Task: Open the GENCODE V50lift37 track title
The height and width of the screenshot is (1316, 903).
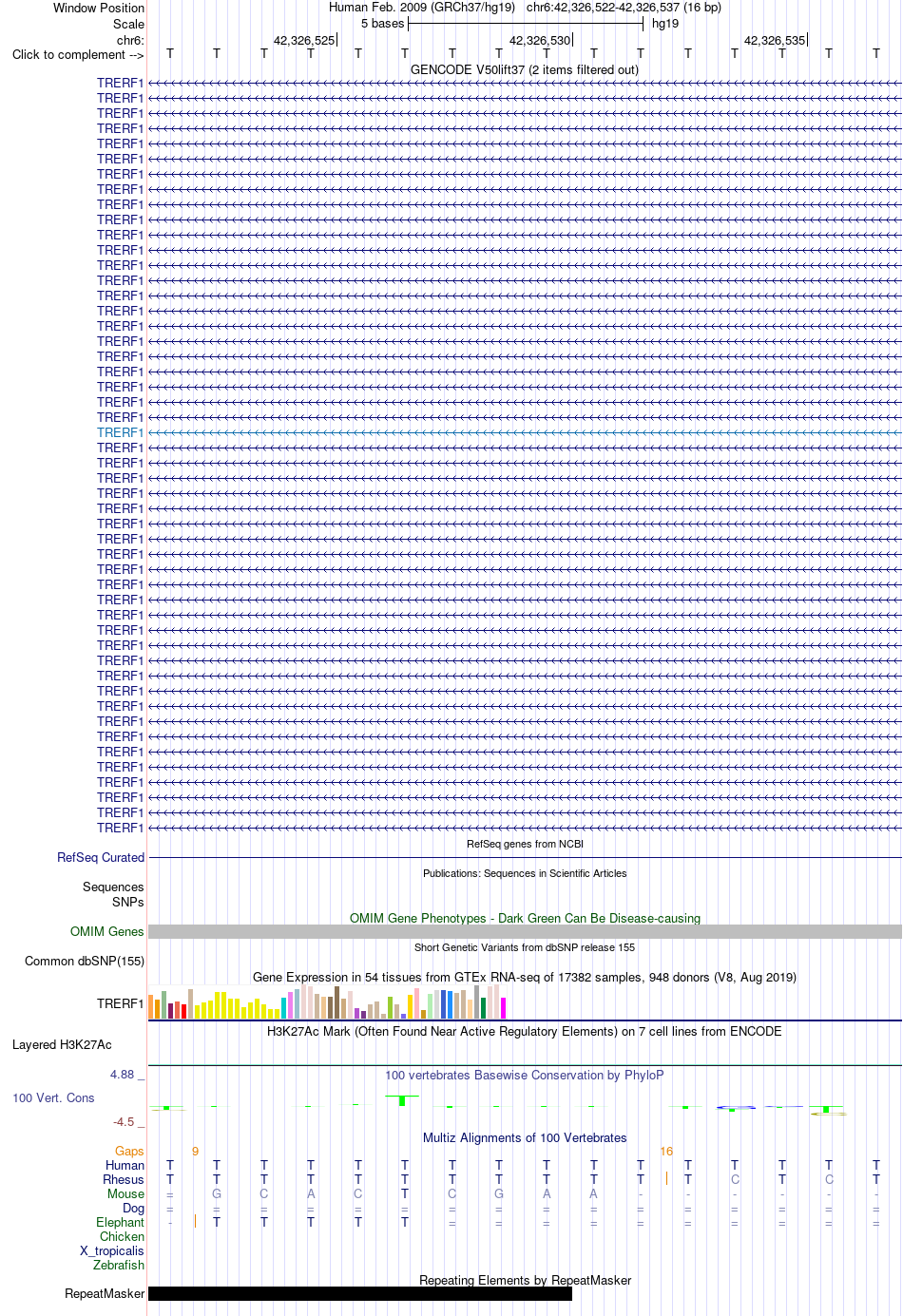Action: pyautogui.click(x=525, y=69)
